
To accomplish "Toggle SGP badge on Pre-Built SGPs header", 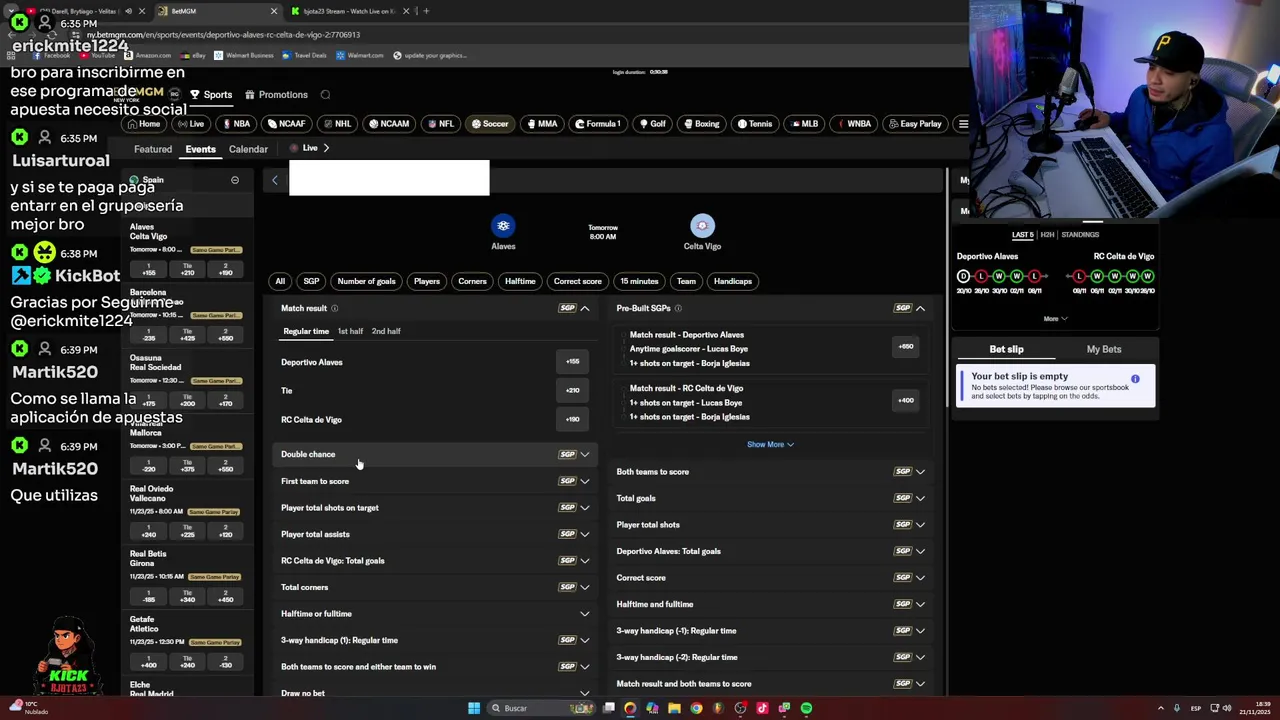I will point(903,308).
